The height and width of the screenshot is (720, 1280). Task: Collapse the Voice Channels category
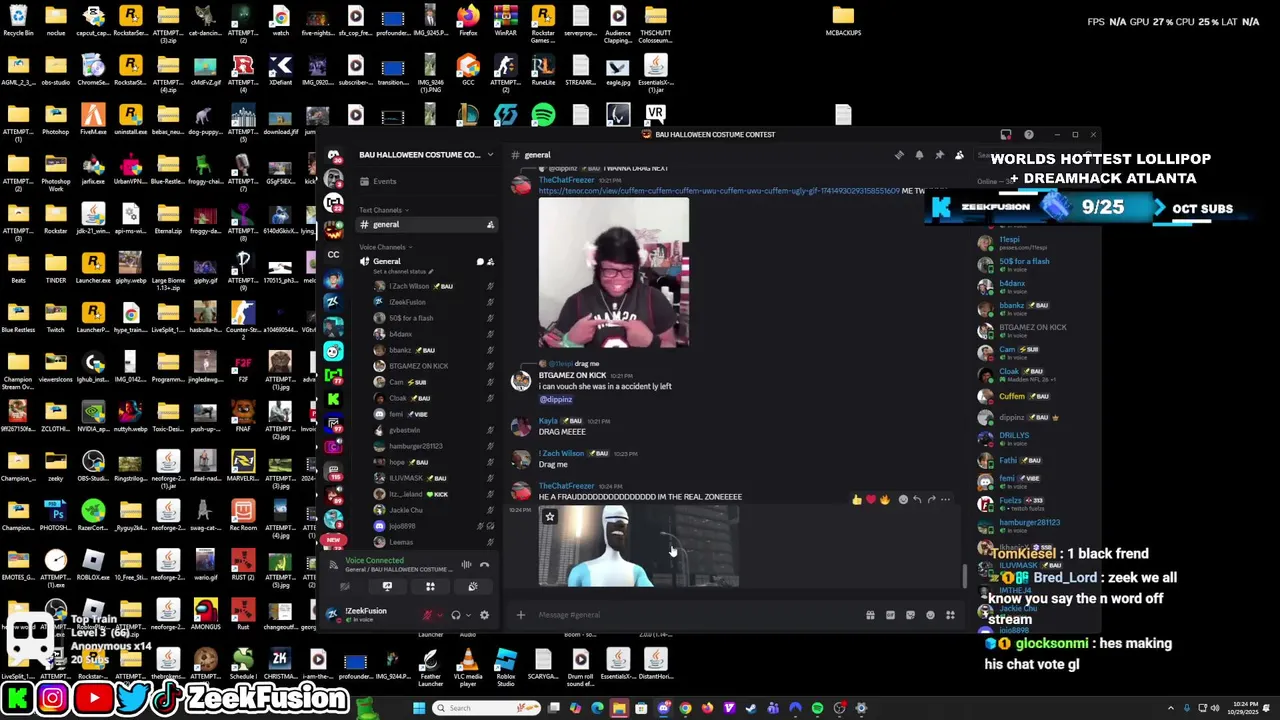[x=385, y=247]
